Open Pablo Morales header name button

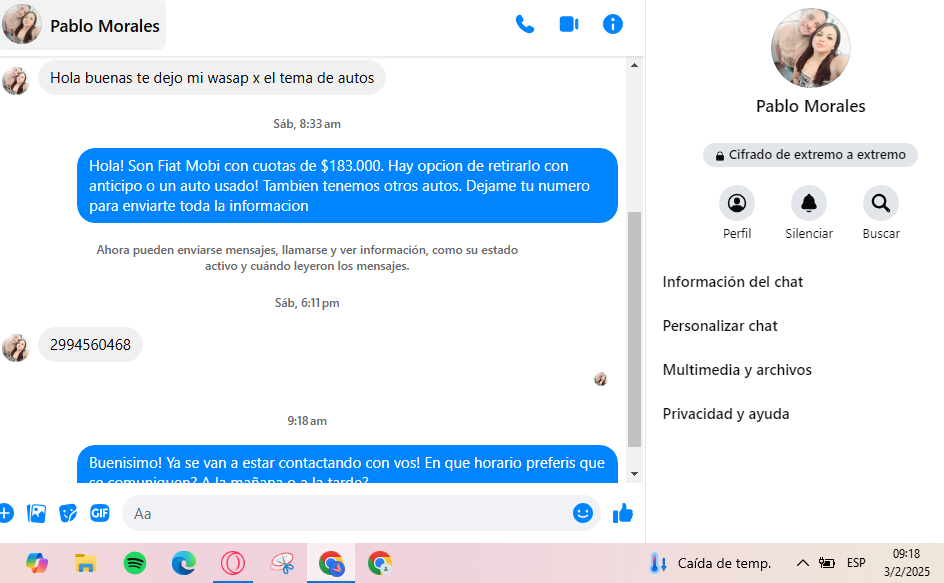tap(83, 25)
